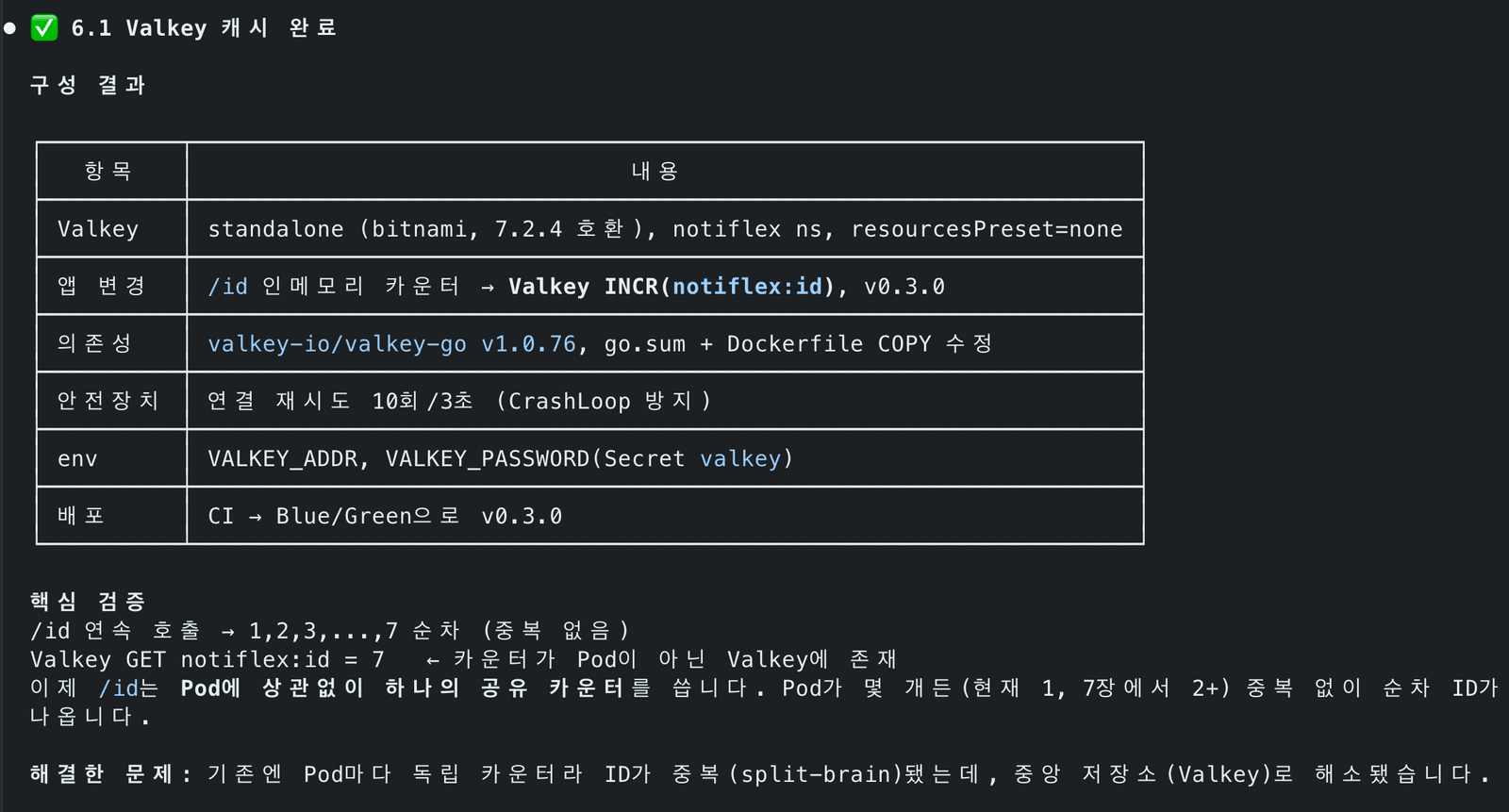
Task: Click the '안전장치' row label cell
Action: point(111,402)
